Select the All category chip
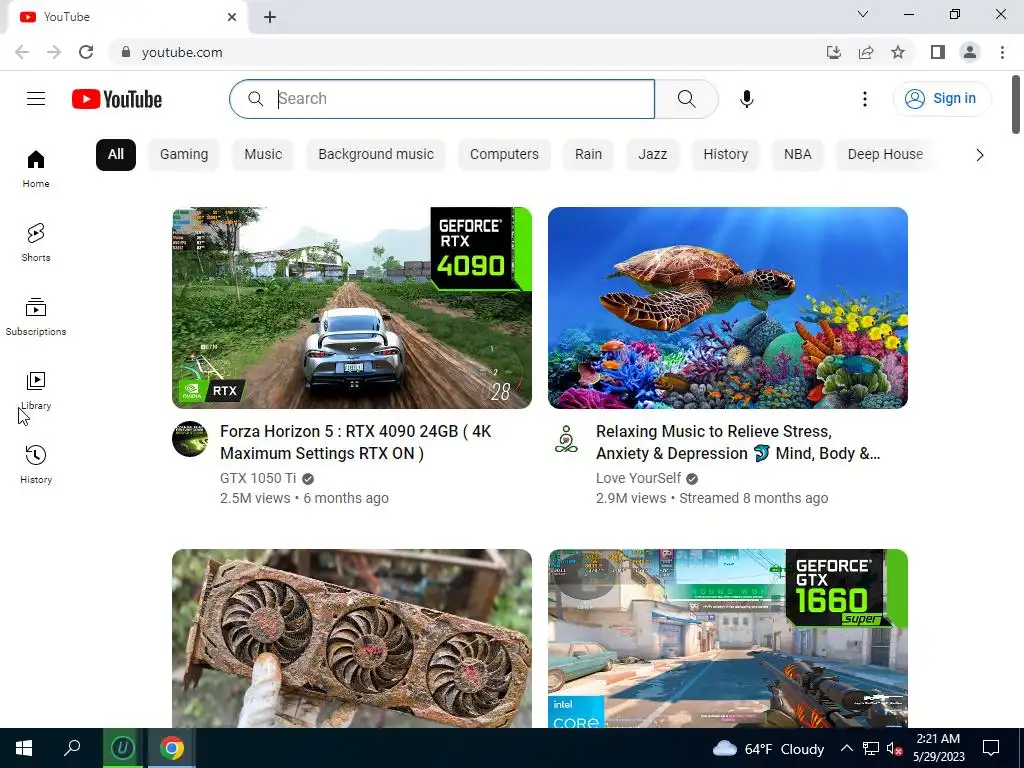The image size is (1024, 768). coord(116,155)
